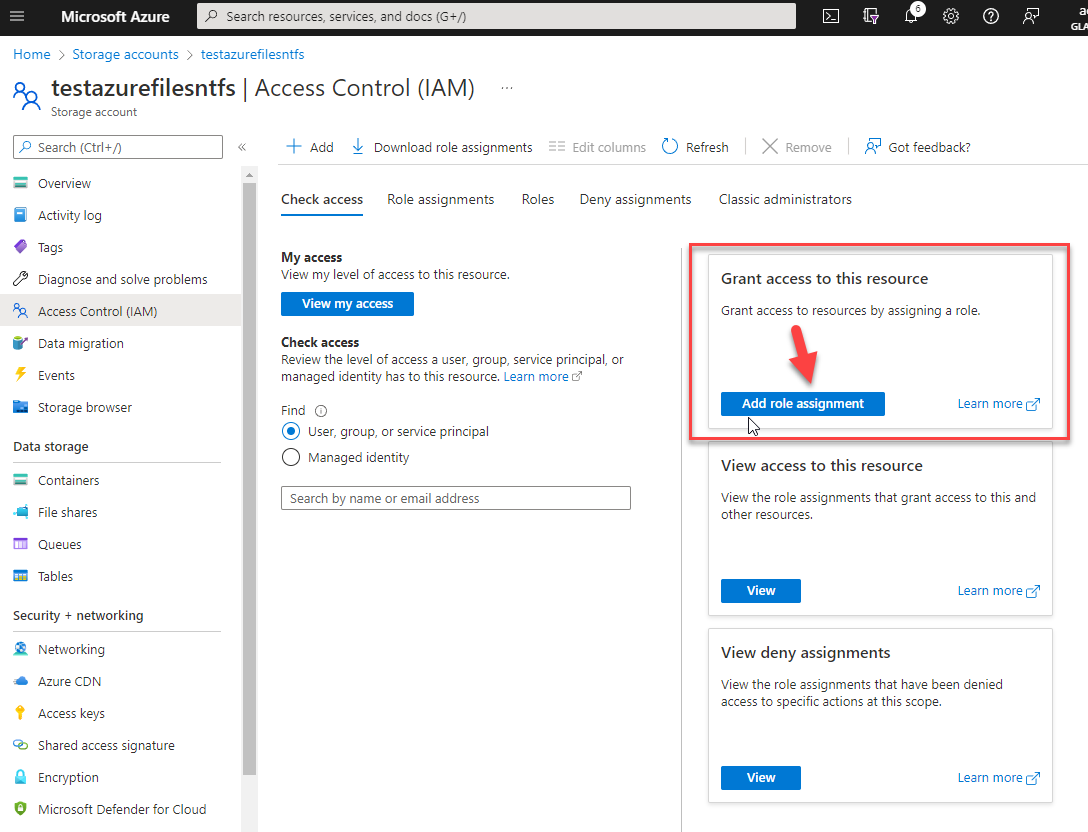1088x832 pixels.
Task: Click View under View access to this resource
Action: coord(760,591)
